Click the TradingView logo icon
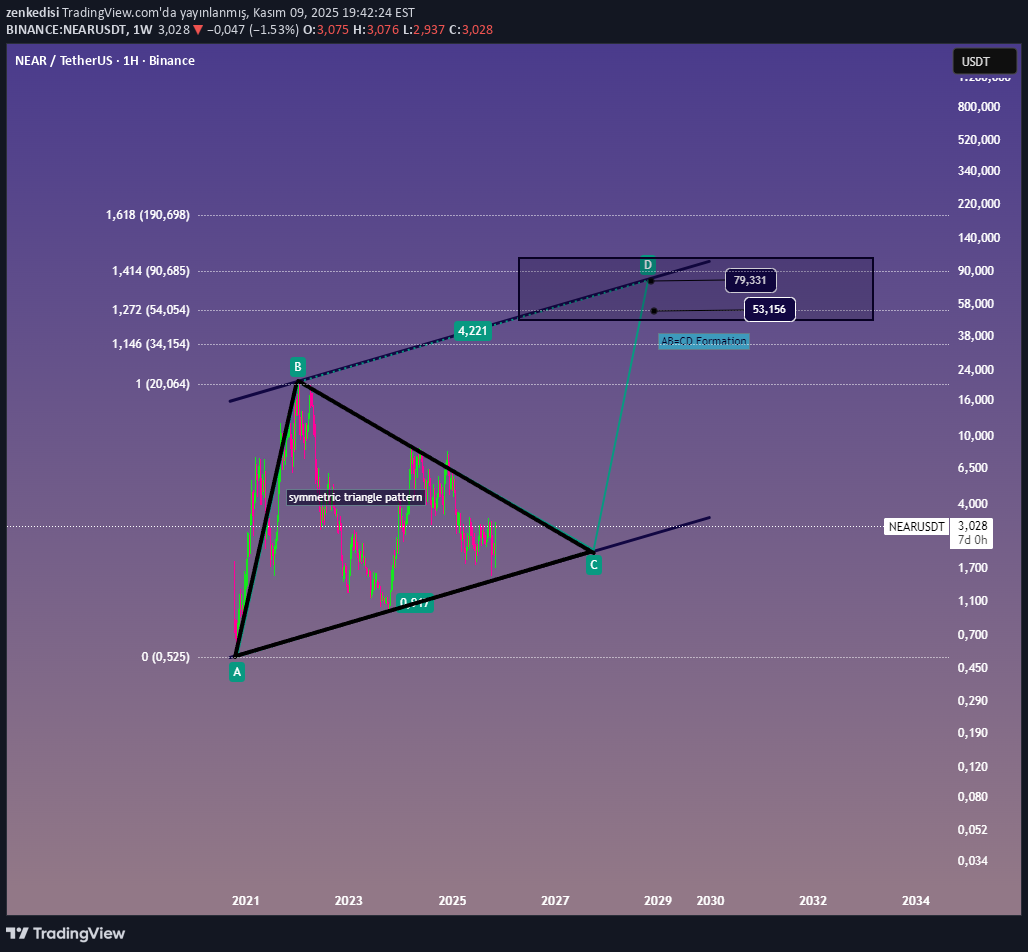This screenshot has height=952, width=1028. pos(17,933)
